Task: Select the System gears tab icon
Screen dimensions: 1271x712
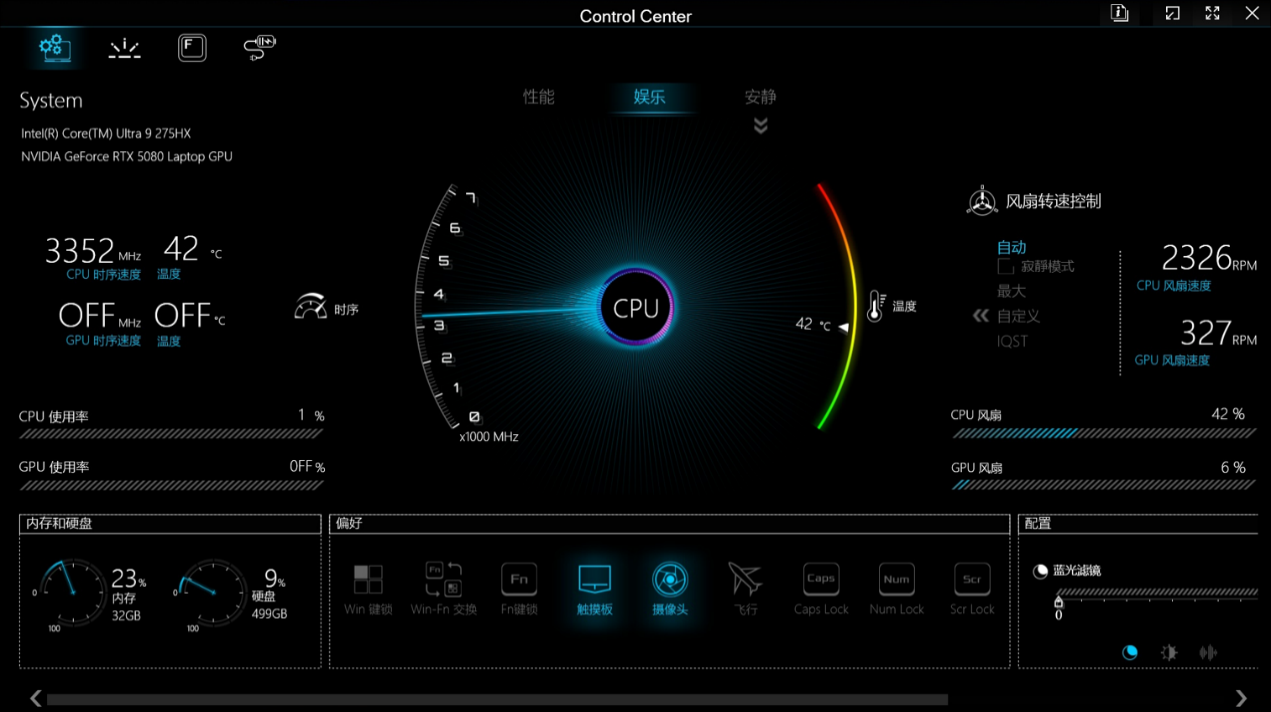Action: pyautogui.click(x=54, y=46)
